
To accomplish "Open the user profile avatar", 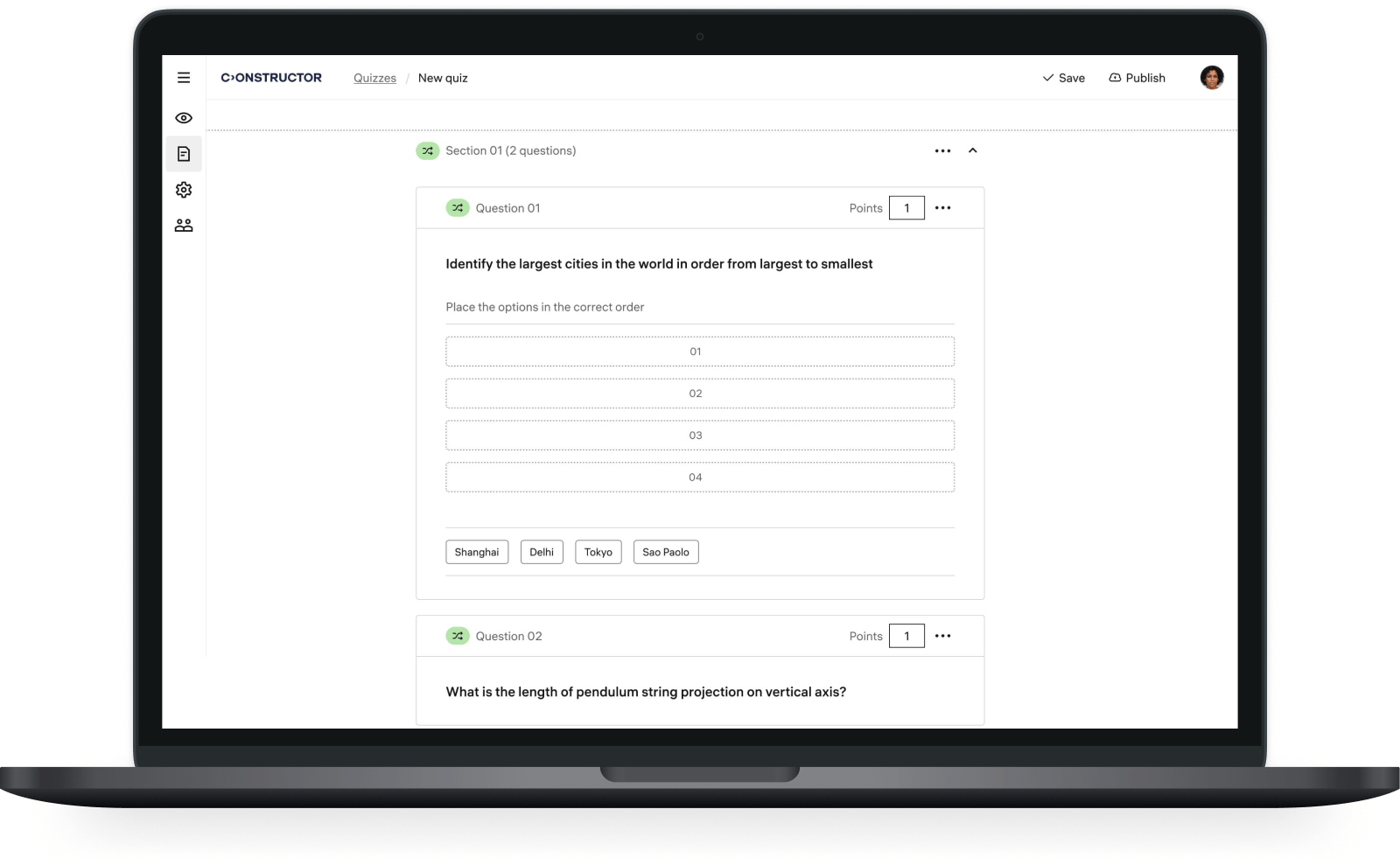I will (1212, 78).
